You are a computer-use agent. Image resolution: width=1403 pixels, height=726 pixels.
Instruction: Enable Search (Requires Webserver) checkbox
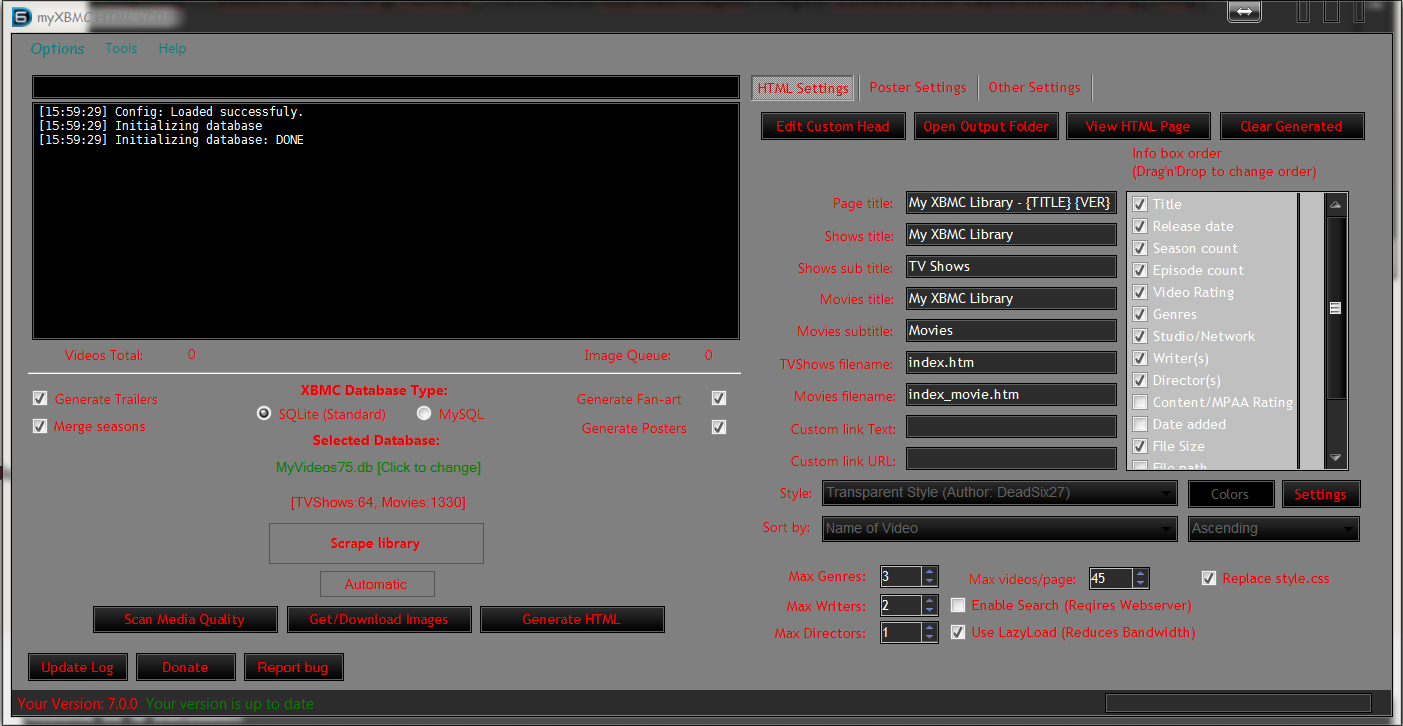958,605
